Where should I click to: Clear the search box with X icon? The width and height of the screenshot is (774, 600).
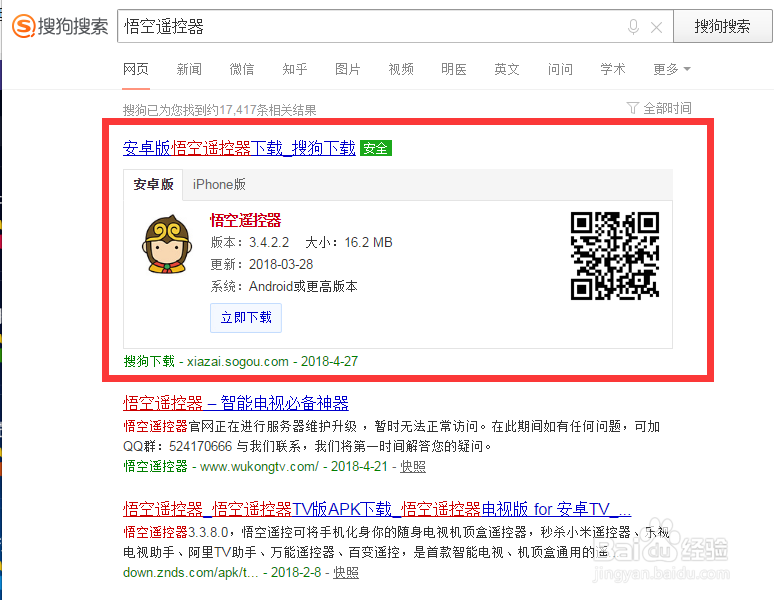657,28
